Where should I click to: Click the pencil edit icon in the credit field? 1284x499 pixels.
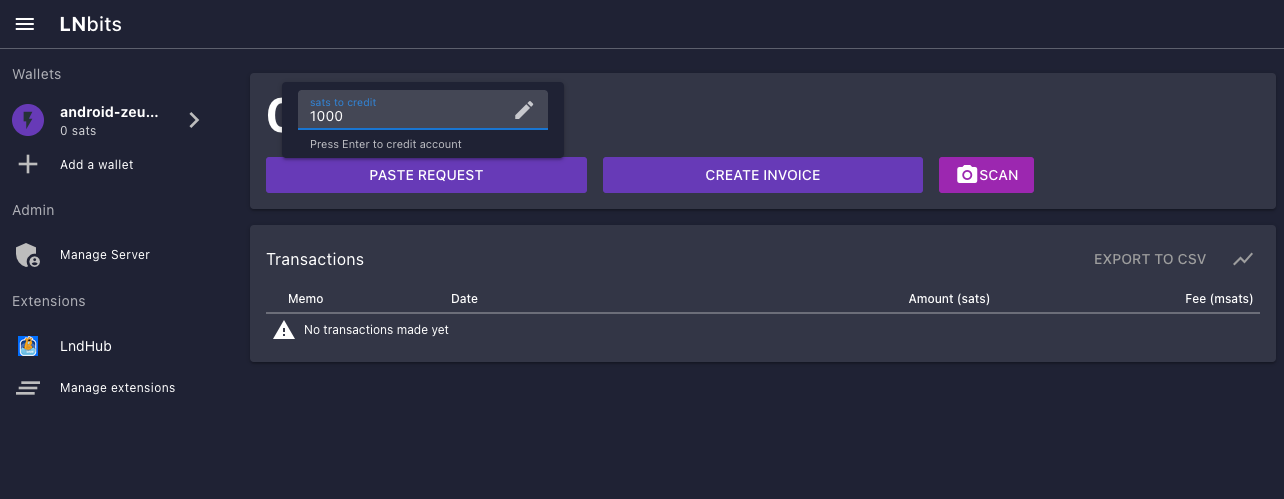tap(524, 110)
